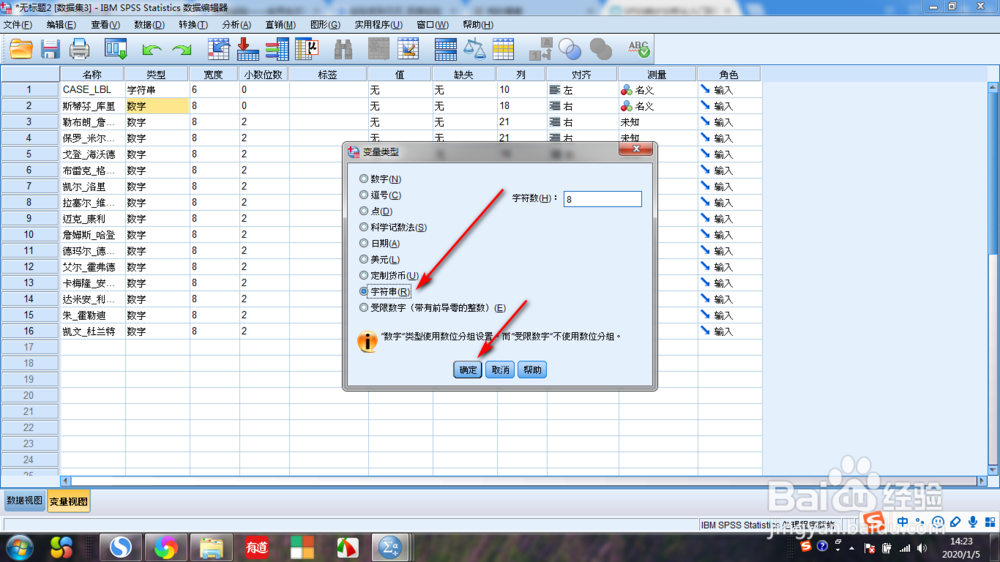Select the 受限数字 (E) radio option
Image resolution: width=1000 pixels, height=562 pixels.
pyautogui.click(x=432, y=307)
